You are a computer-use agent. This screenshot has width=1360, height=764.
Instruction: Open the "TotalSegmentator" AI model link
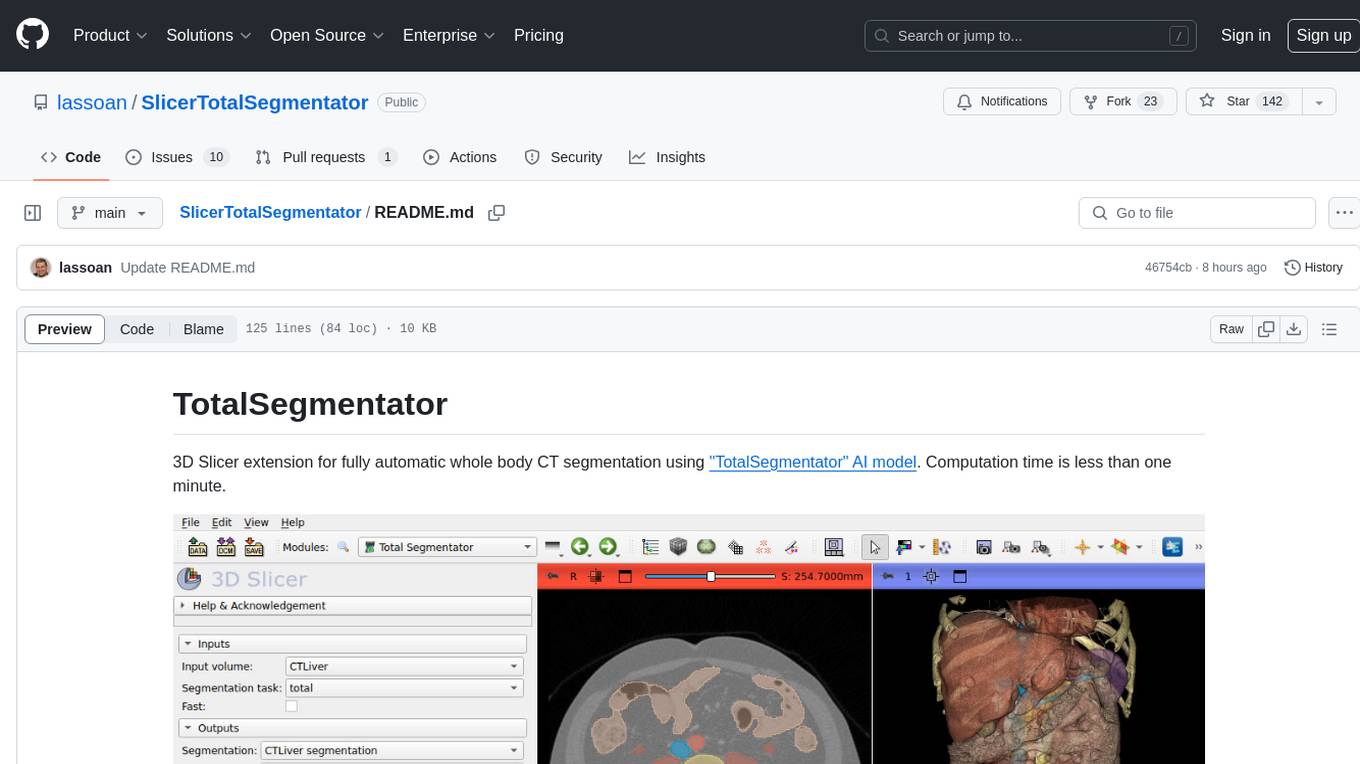click(x=813, y=462)
